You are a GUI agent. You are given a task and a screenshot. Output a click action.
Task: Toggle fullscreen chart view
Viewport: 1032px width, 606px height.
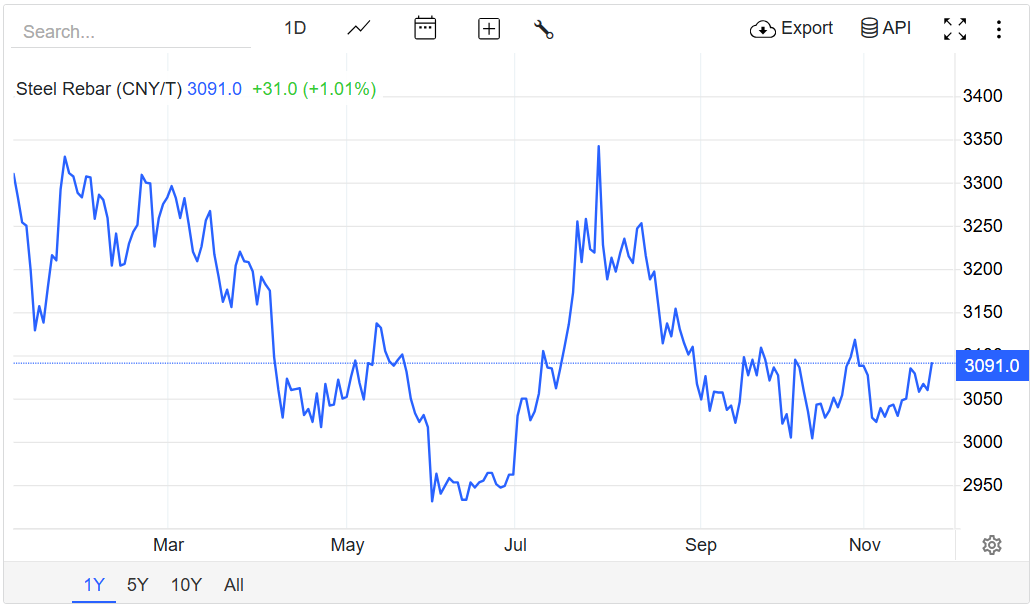tap(955, 29)
